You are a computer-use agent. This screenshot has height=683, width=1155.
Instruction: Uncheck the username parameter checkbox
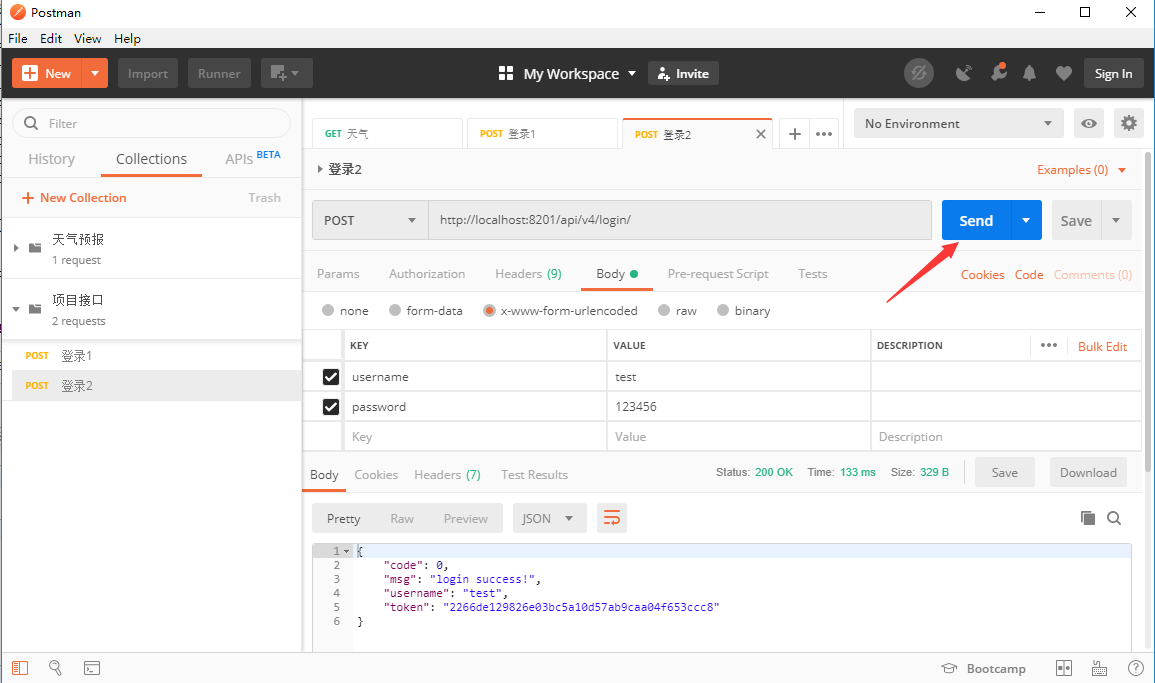coord(331,376)
